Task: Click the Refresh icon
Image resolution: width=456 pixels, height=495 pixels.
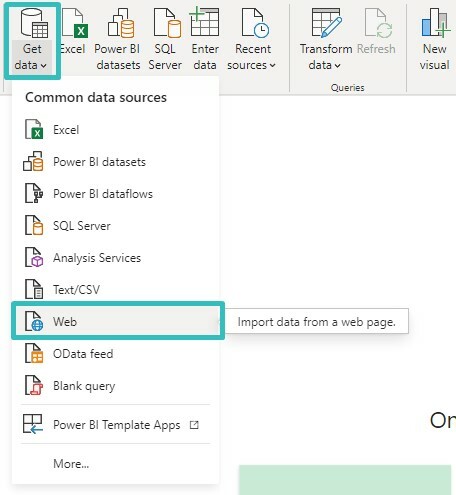Action: [378, 23]
